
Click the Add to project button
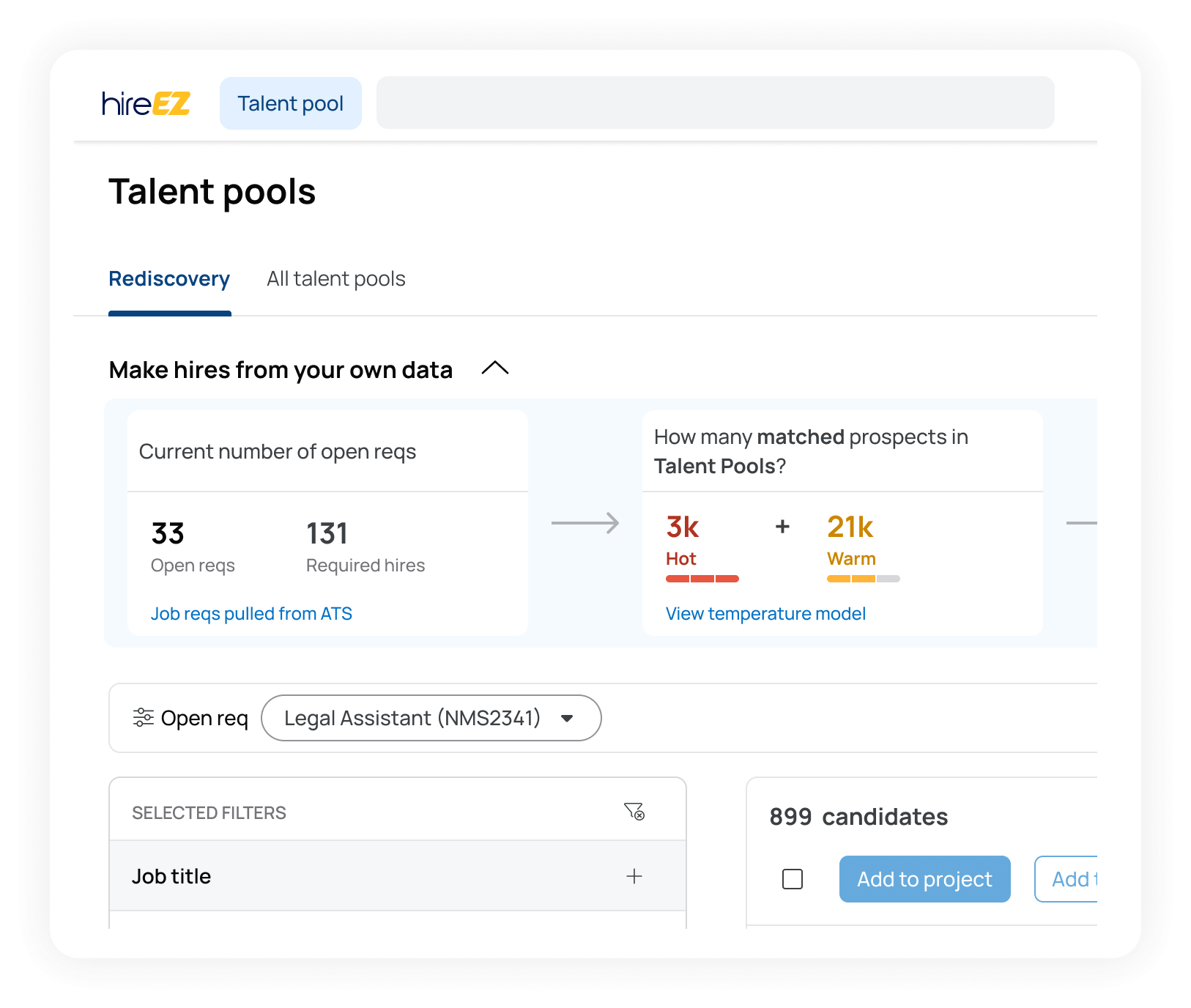tap(924, 879)
